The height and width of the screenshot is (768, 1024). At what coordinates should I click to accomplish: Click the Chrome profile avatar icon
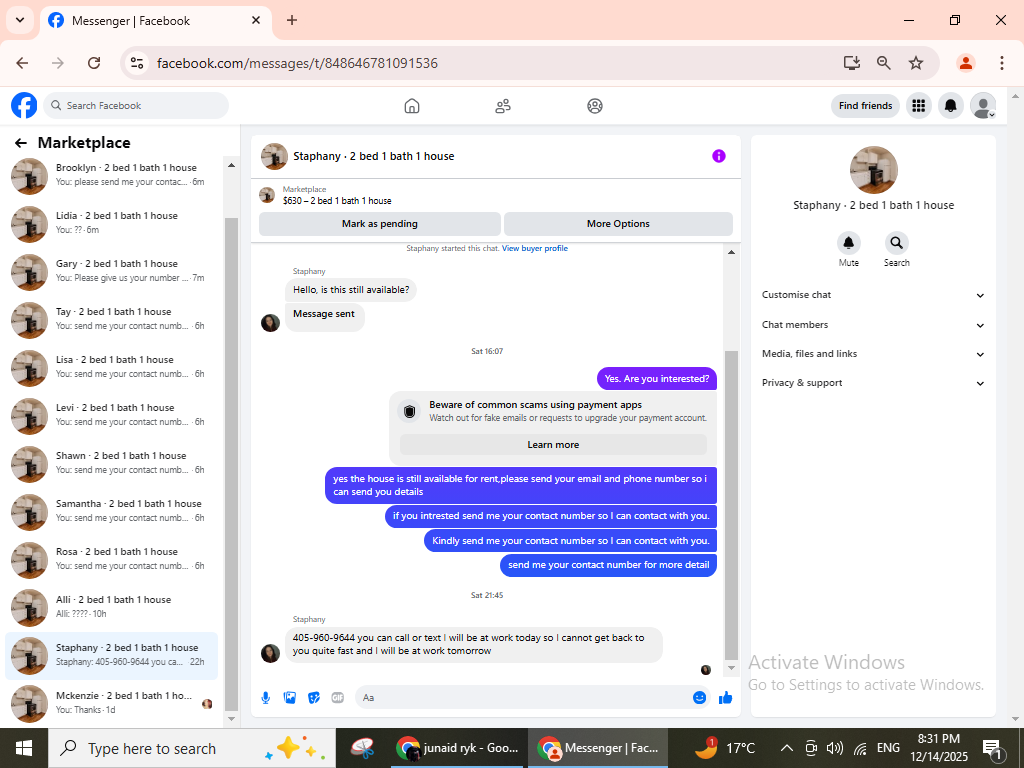point(966,63)
